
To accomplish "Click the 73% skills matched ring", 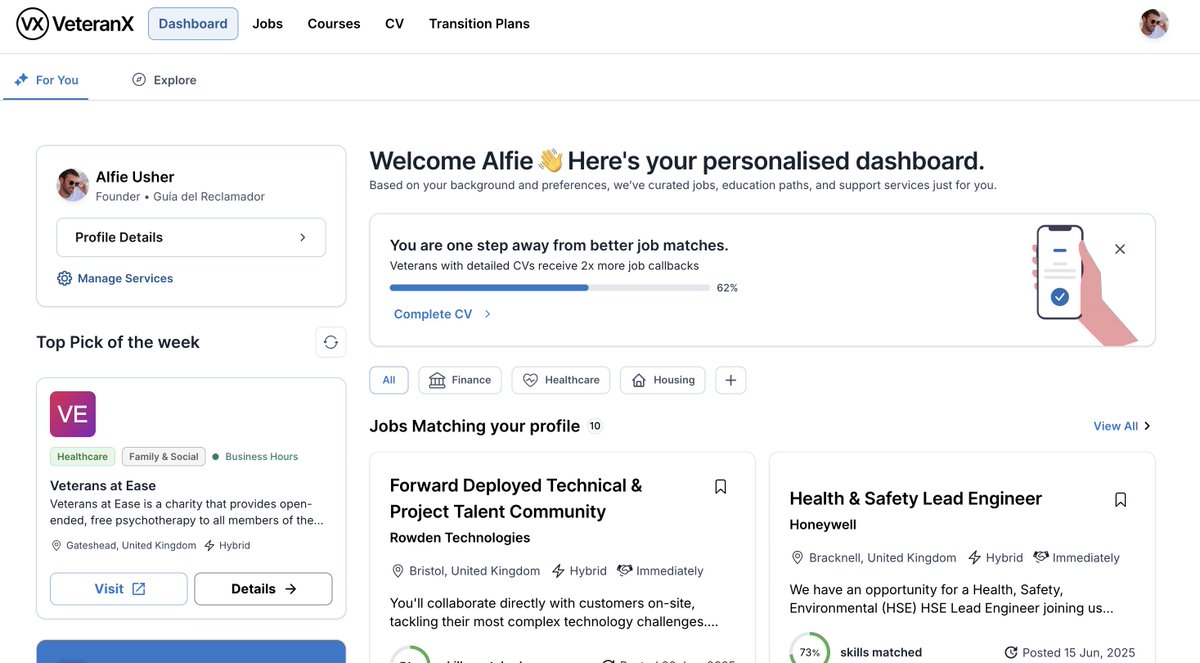I will click(809, 652).
